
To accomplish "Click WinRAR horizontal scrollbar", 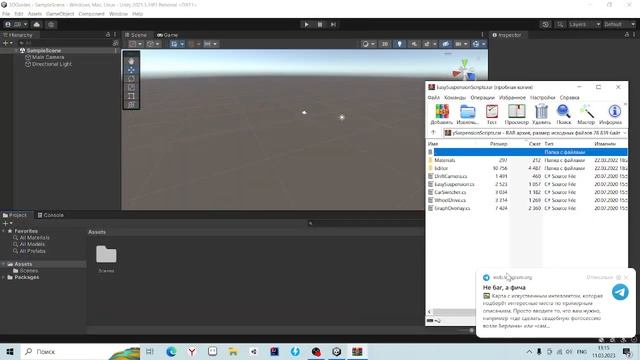I will pos(453,312).
